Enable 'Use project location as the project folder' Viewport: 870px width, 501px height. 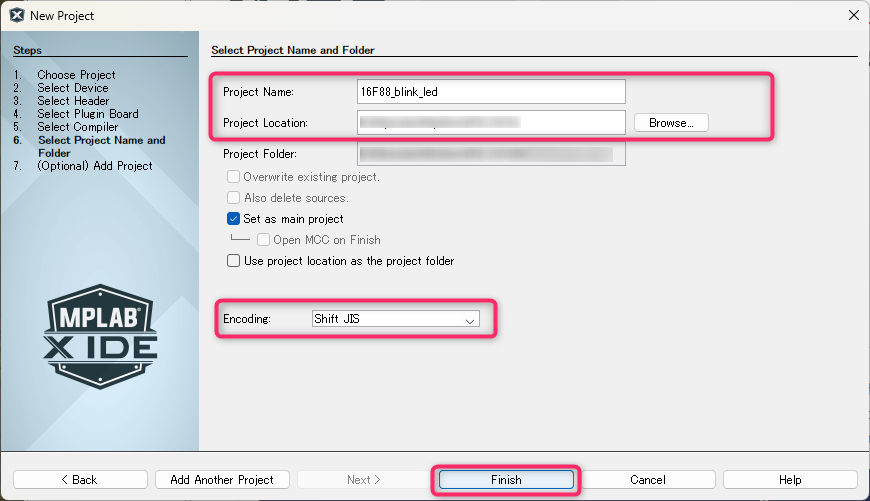(x=233, y=261)
